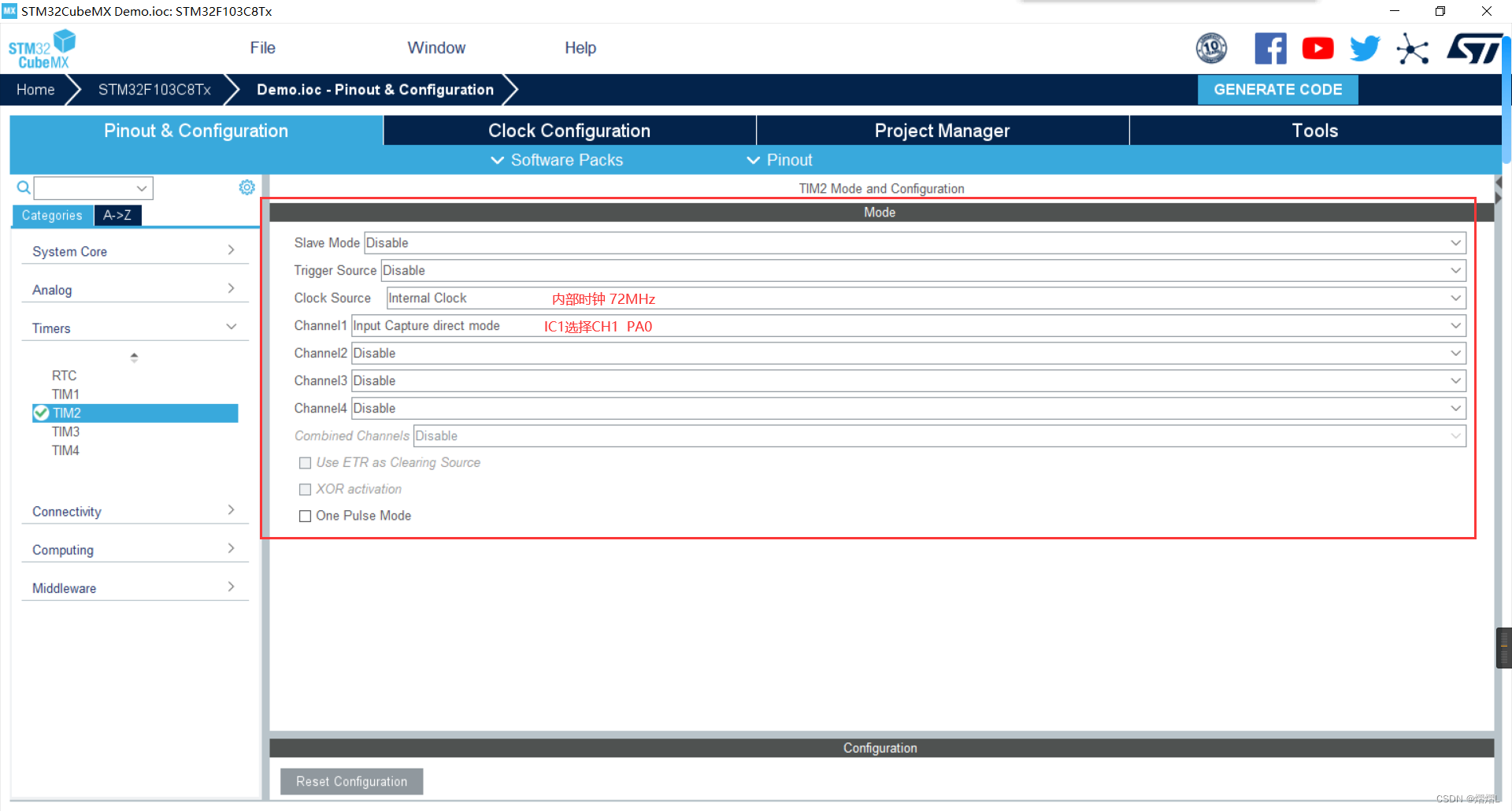Open the search field dropdown arrow

[x=142, y=188]
